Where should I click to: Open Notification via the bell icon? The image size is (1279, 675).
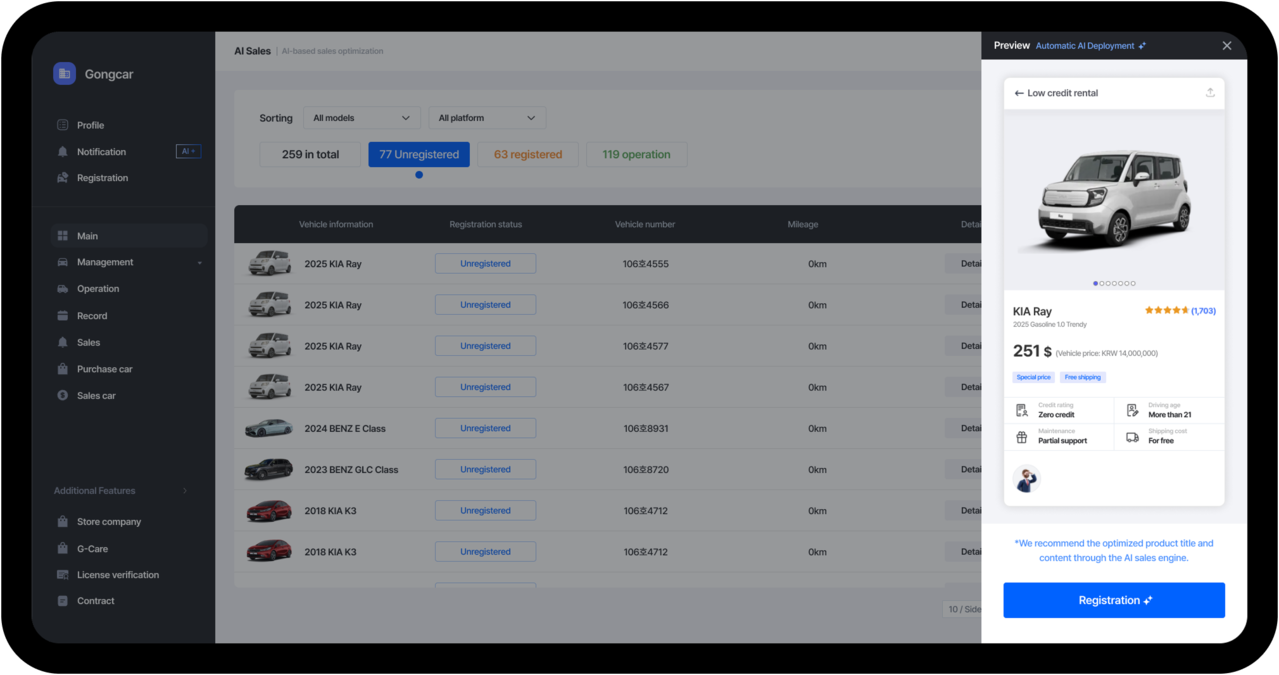63,152
